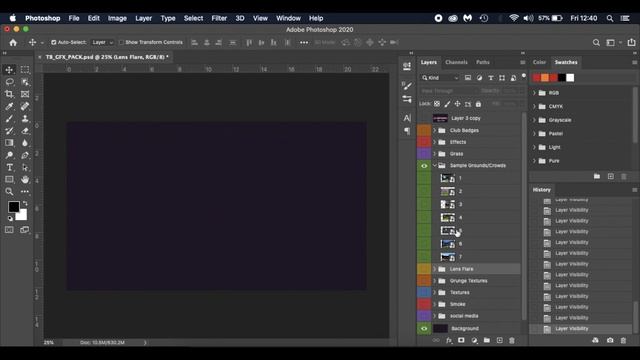Open Share icon in top right

pyautogui.click(x=631, y=42)
